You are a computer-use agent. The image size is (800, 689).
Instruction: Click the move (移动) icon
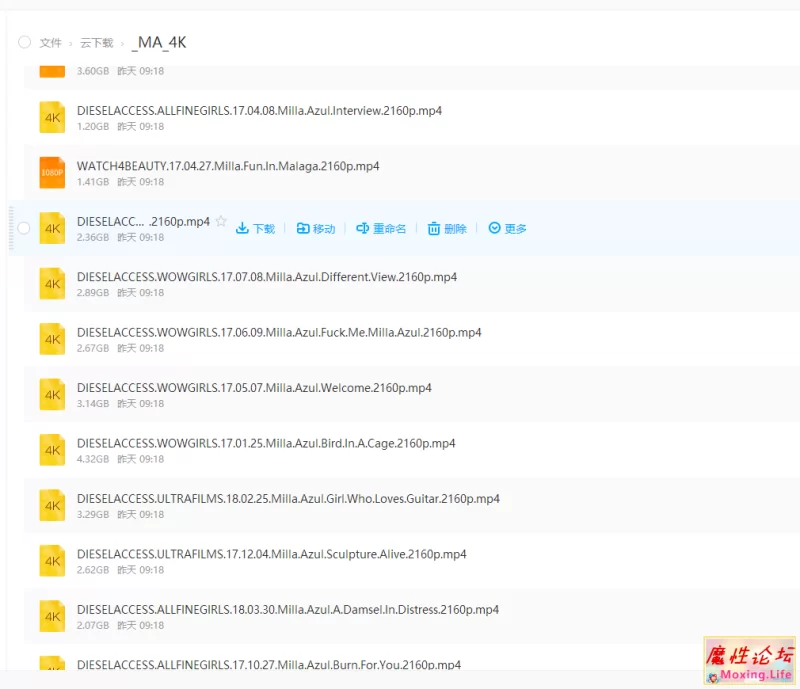point(303,229)
